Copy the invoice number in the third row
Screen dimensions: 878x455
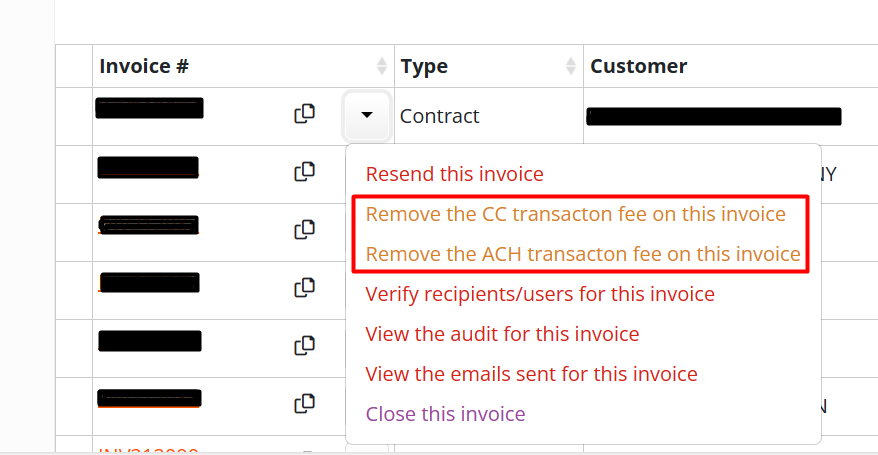[x=305, y=229]
